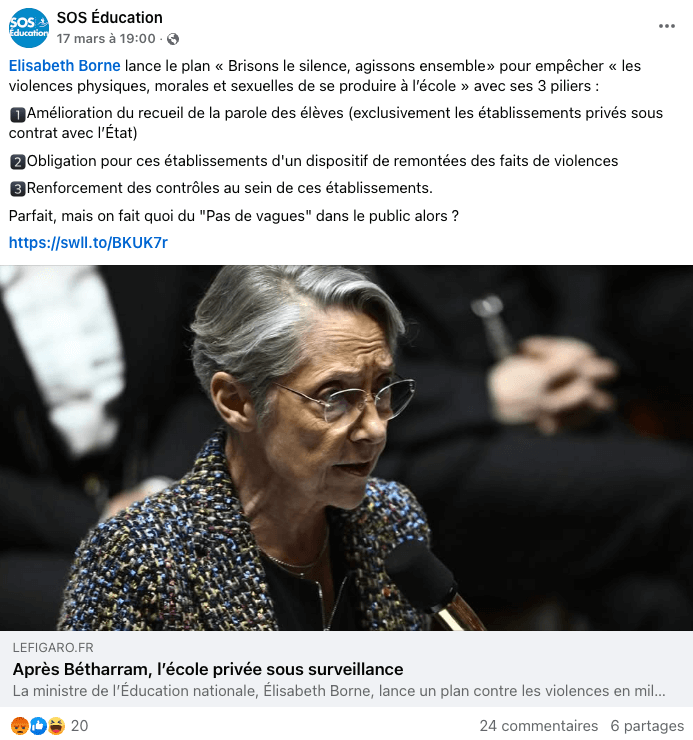Screen dimensions: 693x740
Task: Open the article photo of the minister
Action: tap(346, 447)
